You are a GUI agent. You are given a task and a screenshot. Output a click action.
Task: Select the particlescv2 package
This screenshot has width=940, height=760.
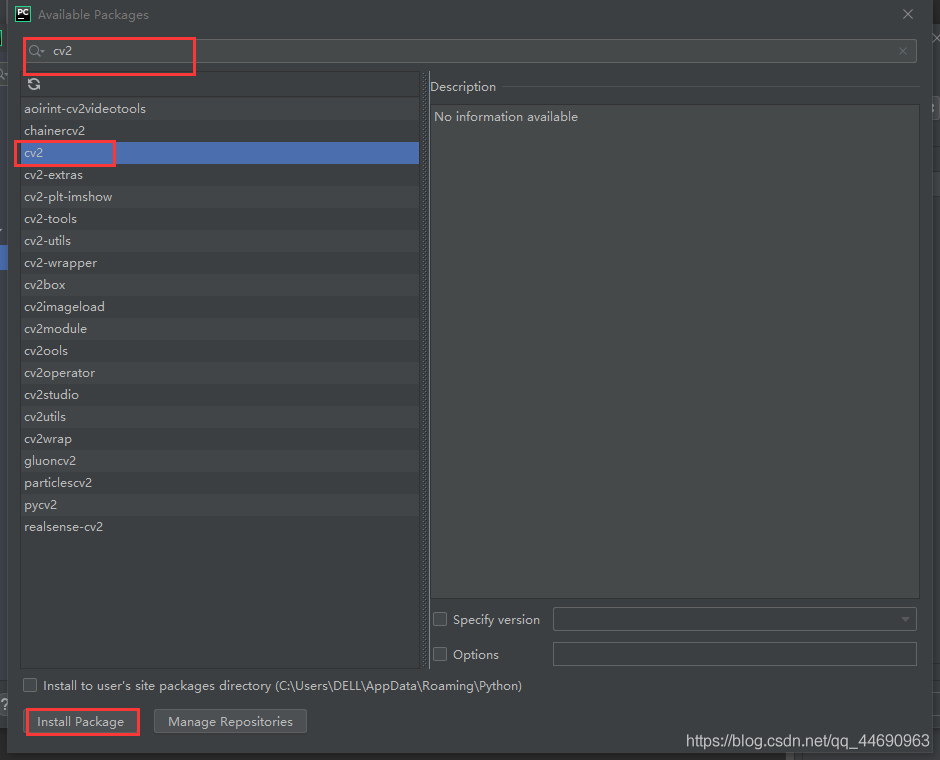220,482
